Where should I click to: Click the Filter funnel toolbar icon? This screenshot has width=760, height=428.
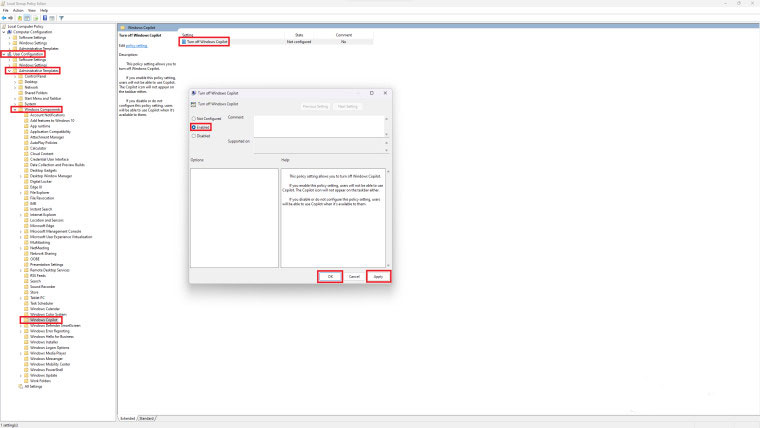62,18
